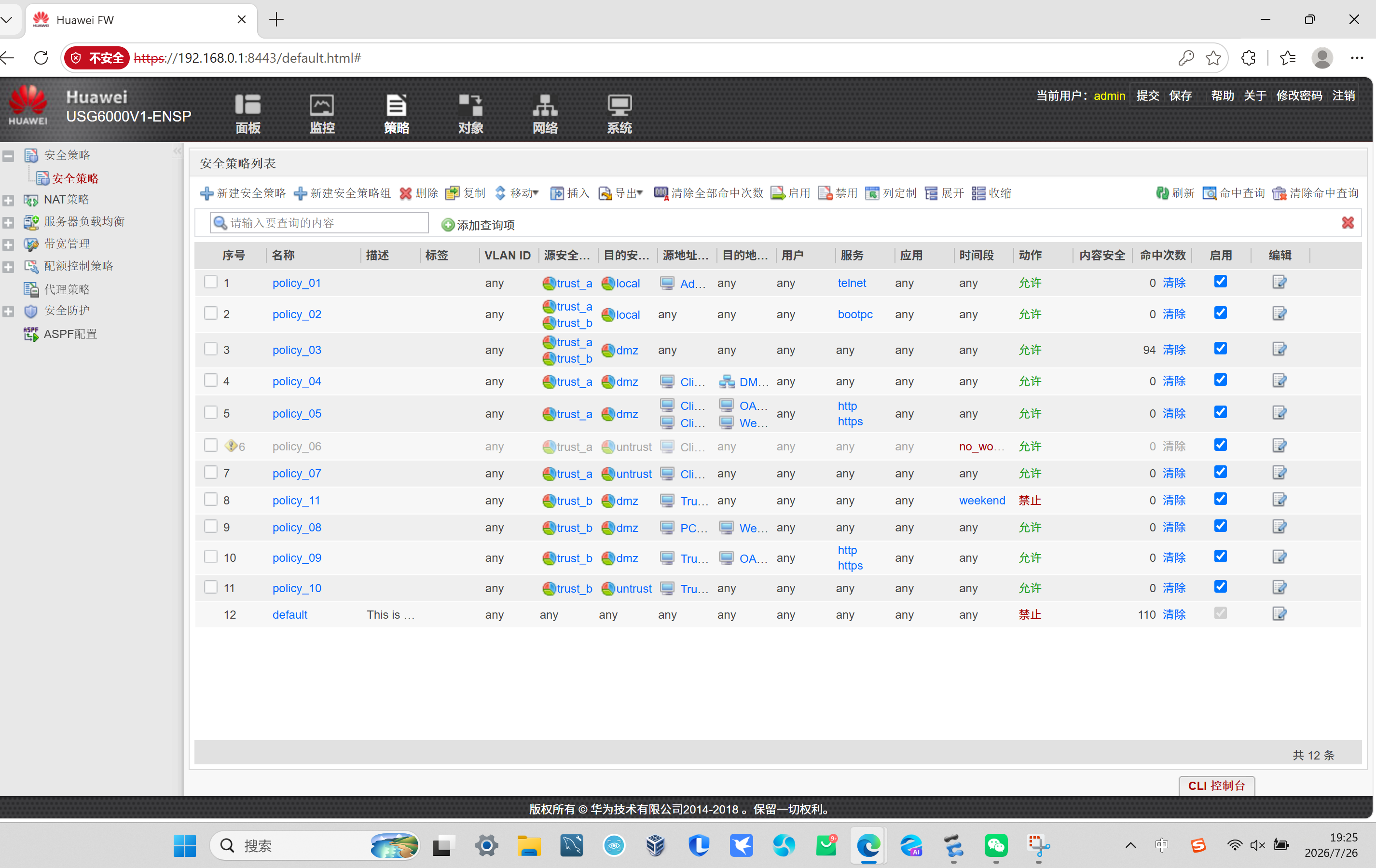The height and width of the screenshot is (868, 1376).
Task: Open the 面板 dashboard section
Action: click(x=248, y=114)
